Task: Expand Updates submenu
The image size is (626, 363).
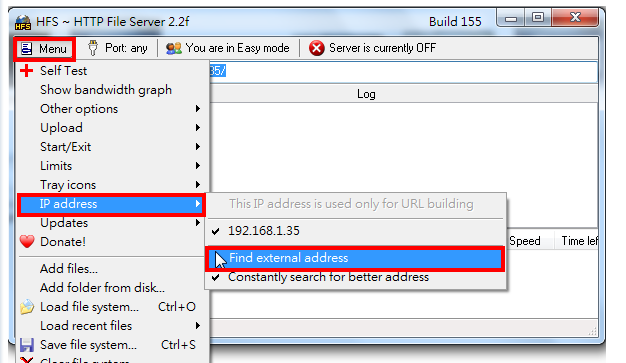Action: [x=112, y=223]
